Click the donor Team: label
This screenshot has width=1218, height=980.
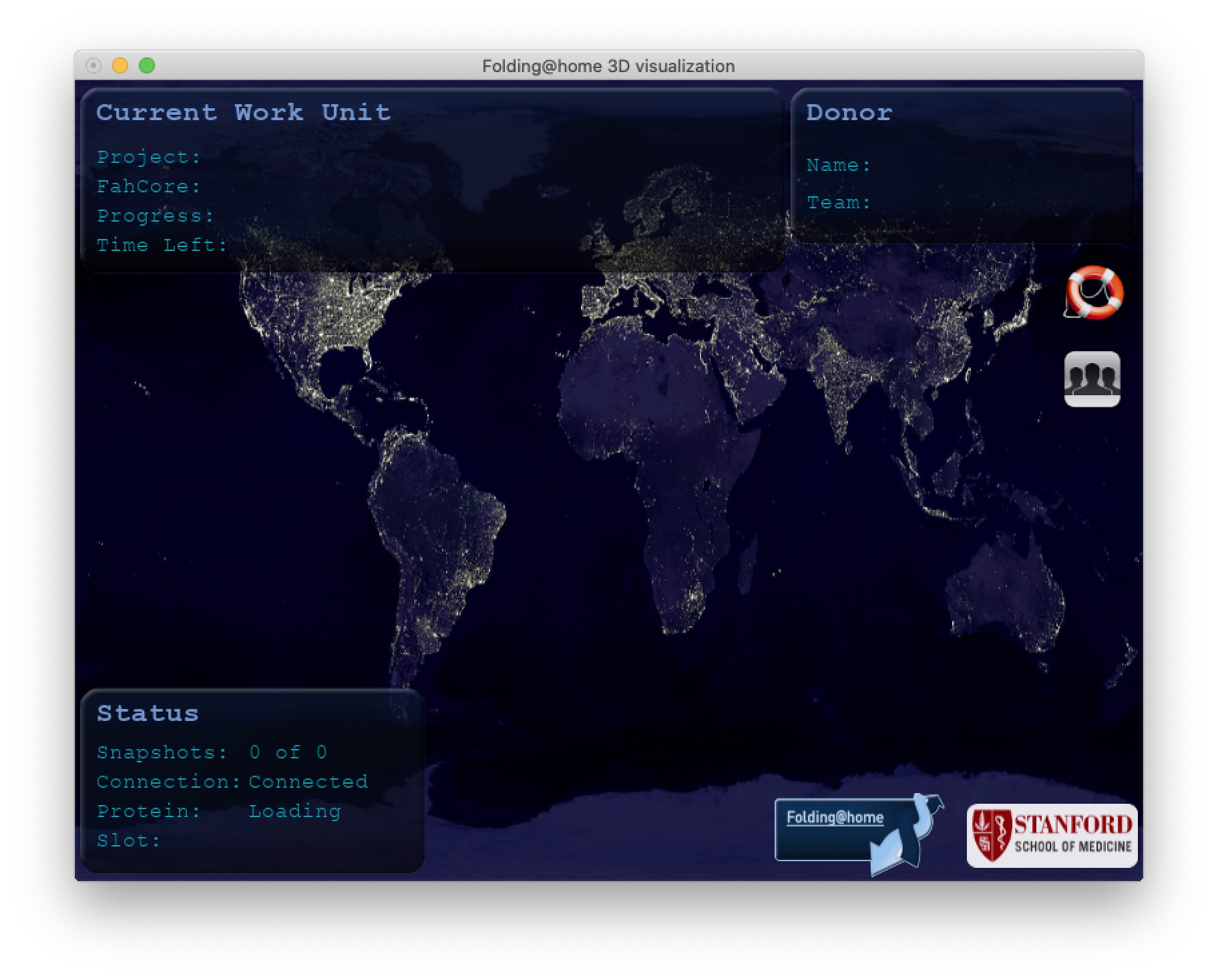[839, 202]
